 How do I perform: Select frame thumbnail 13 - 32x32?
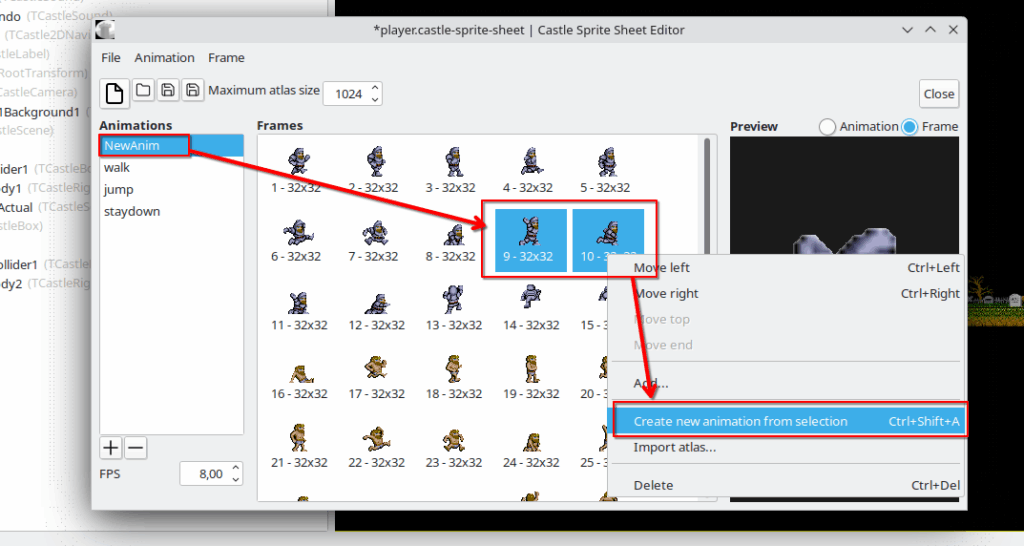452,307
